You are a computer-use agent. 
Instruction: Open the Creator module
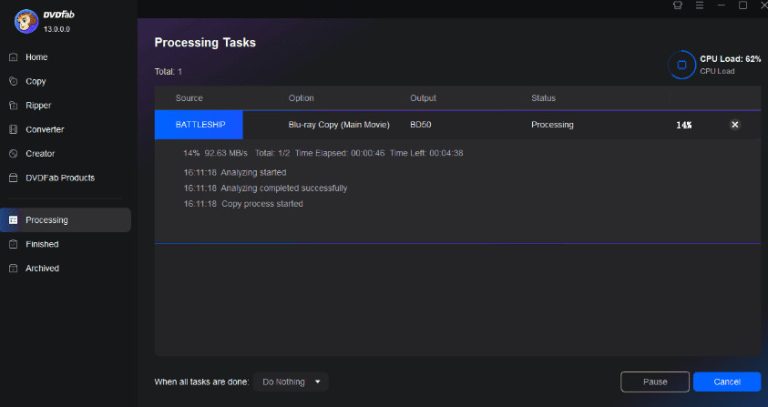[x=40, y=153]
